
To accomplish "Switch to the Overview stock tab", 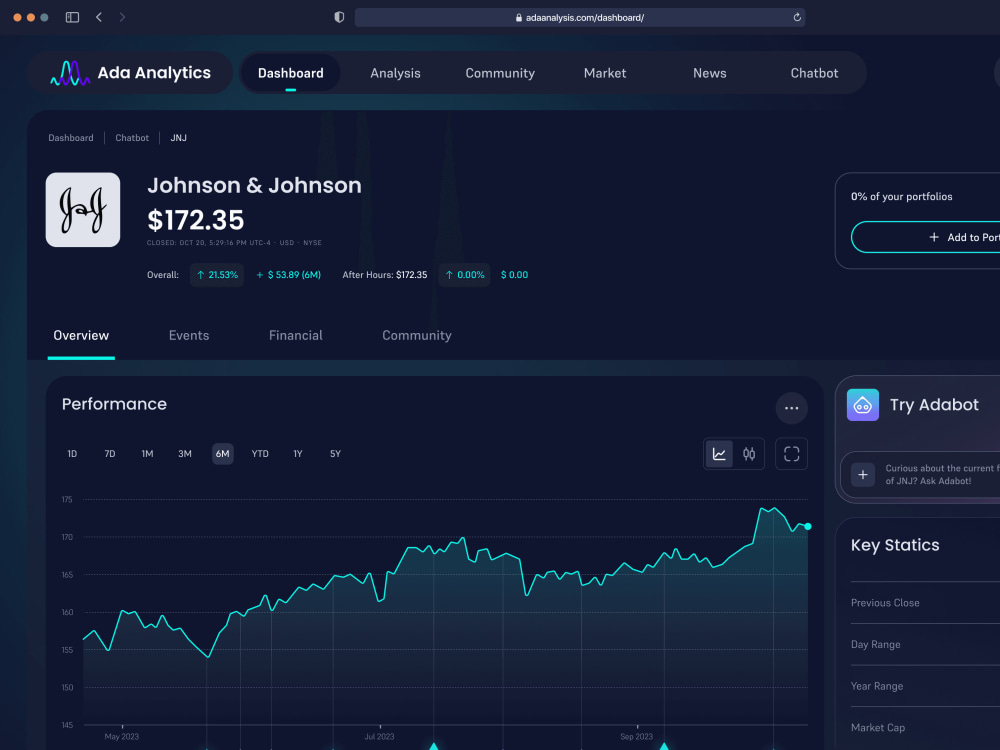I will [81, 336].
